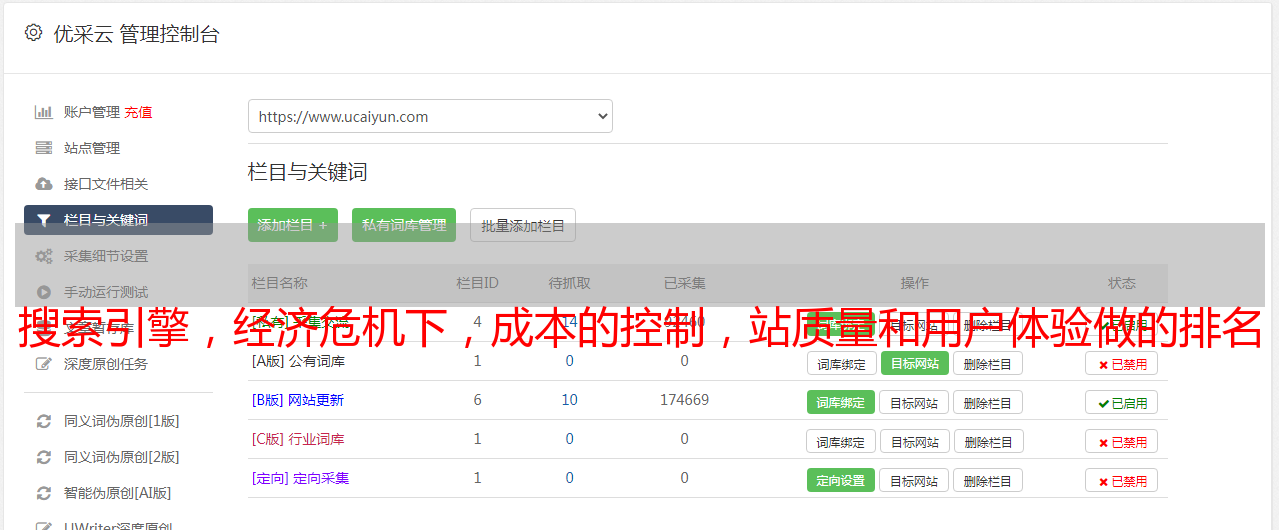Open the https://www.ucaiyun.com site dropdown
This screenshot has height=530, width=1279.
(x=430, y=116)
